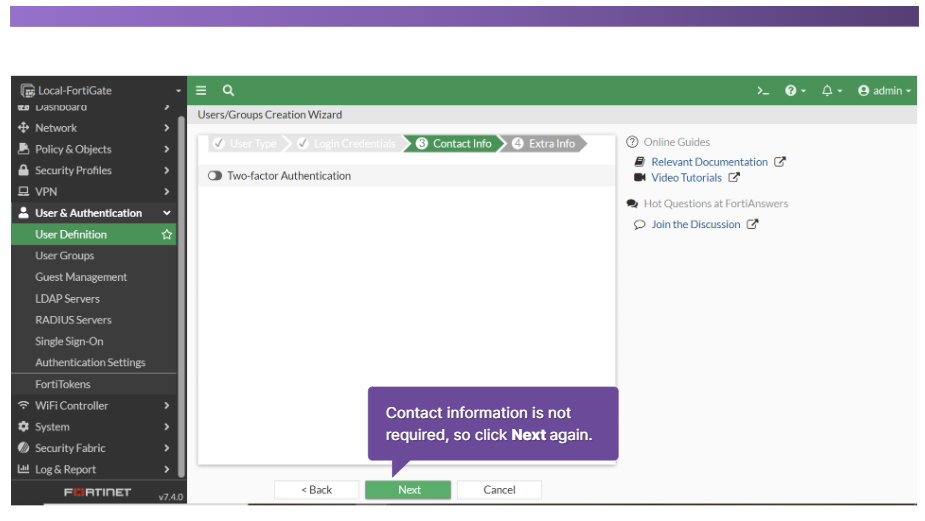Viewport: 925px width, 521px height.
Task: Click external link icon beside Relevant Documentation
Action: coord(780,162)
